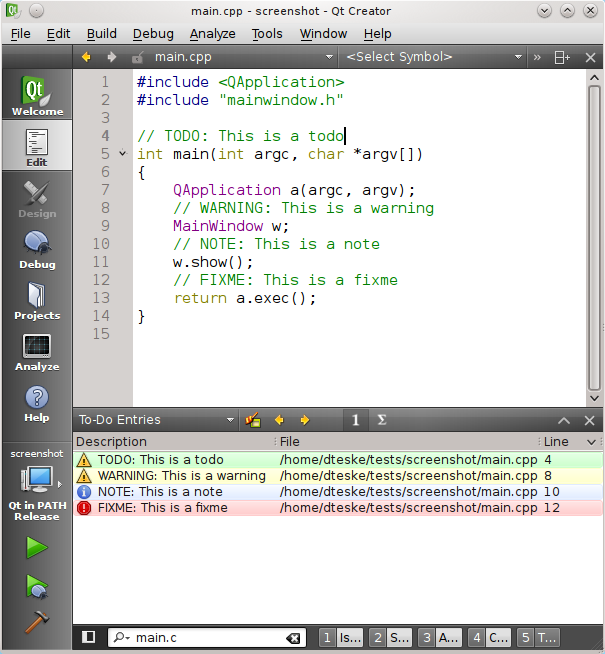Click the file lock icon beside main.cpp
605x654 pixels.
[x=137, y=57]
